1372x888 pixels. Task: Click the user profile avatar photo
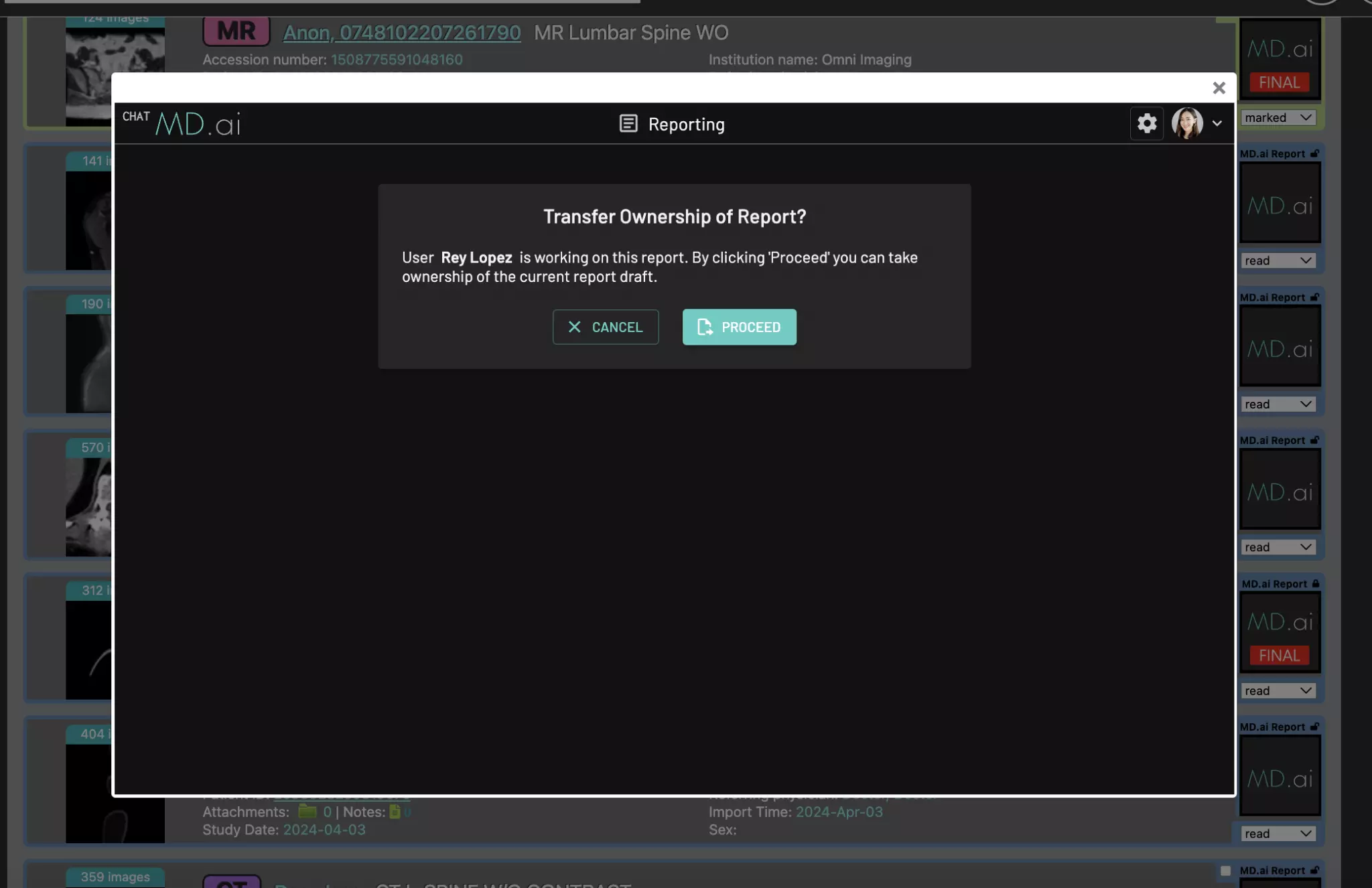click(1186, 123)
